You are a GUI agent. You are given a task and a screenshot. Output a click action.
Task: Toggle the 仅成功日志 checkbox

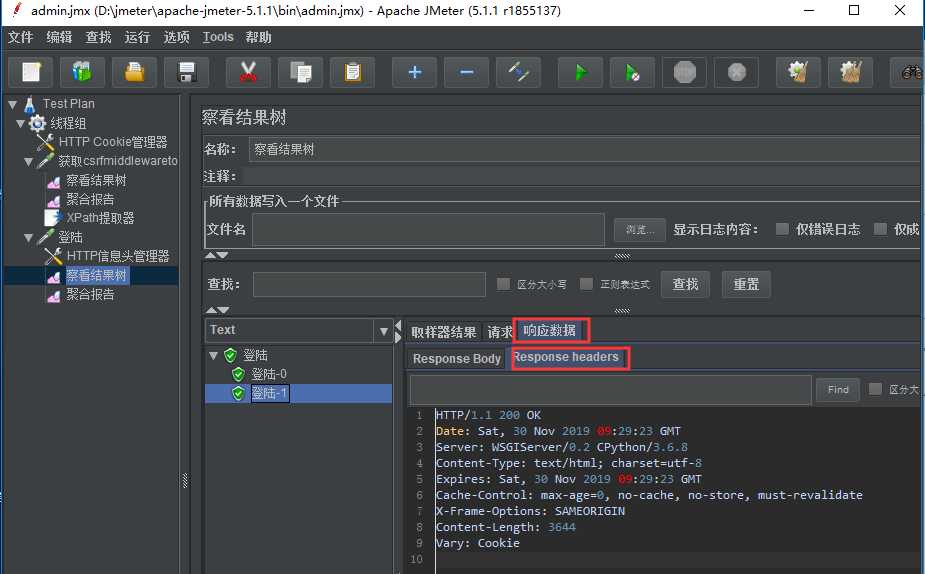(x=880, y=229)
